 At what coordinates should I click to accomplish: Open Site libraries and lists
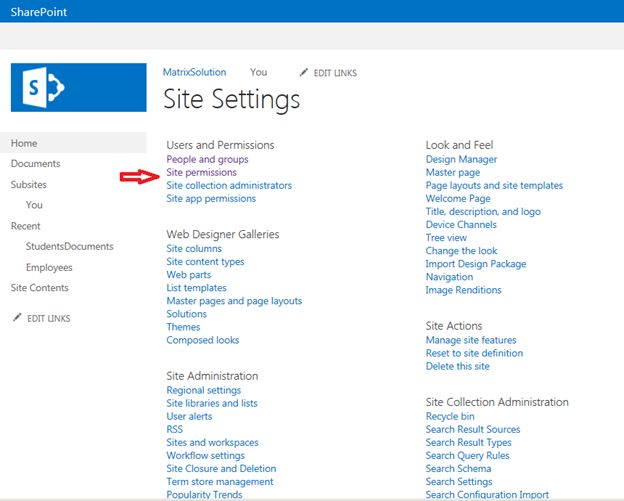coord(212,403)
